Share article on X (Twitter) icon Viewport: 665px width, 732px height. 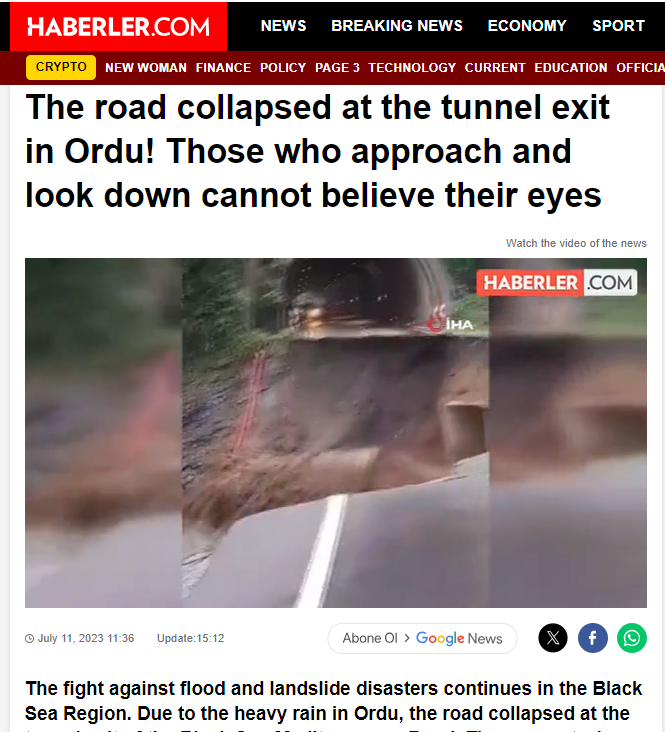pos(553,638)
